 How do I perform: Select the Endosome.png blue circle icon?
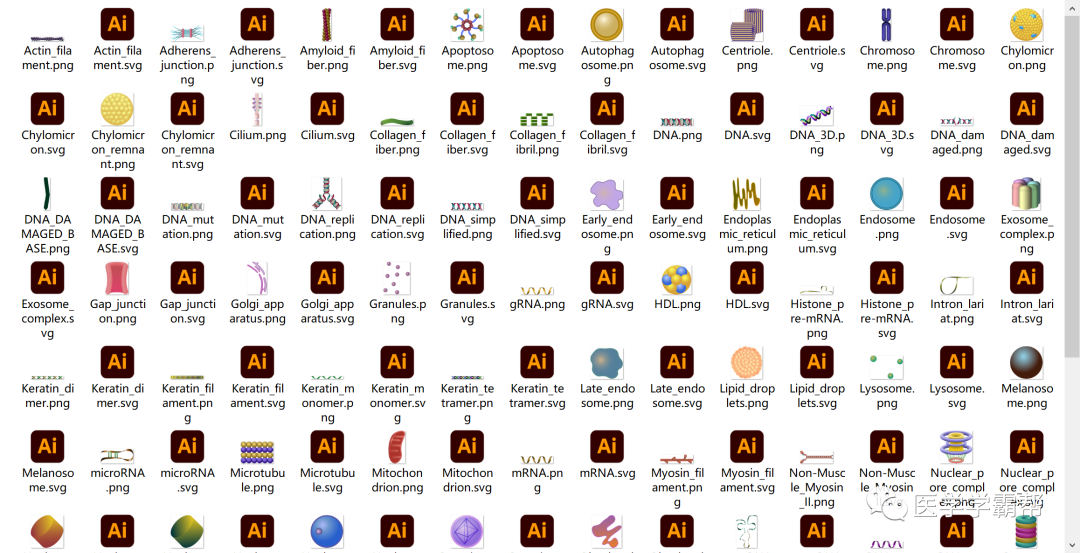click(887, 194)
